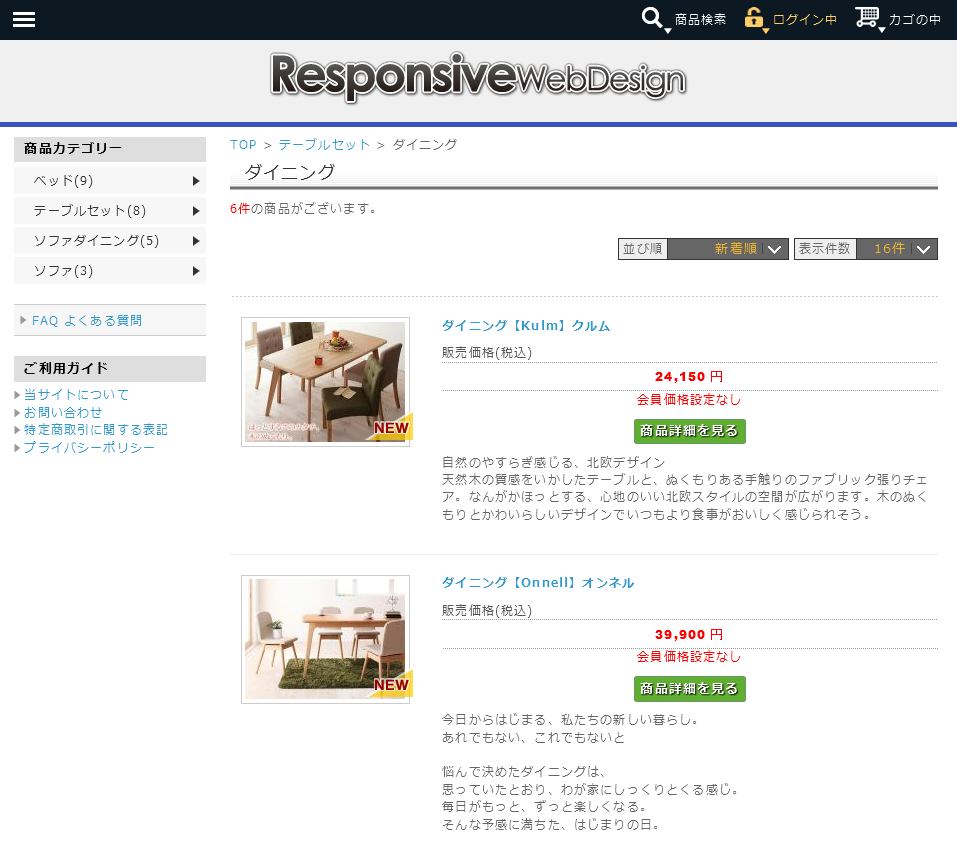Select ソファ(3) category
957x847 pixels.
coord(110,270)
